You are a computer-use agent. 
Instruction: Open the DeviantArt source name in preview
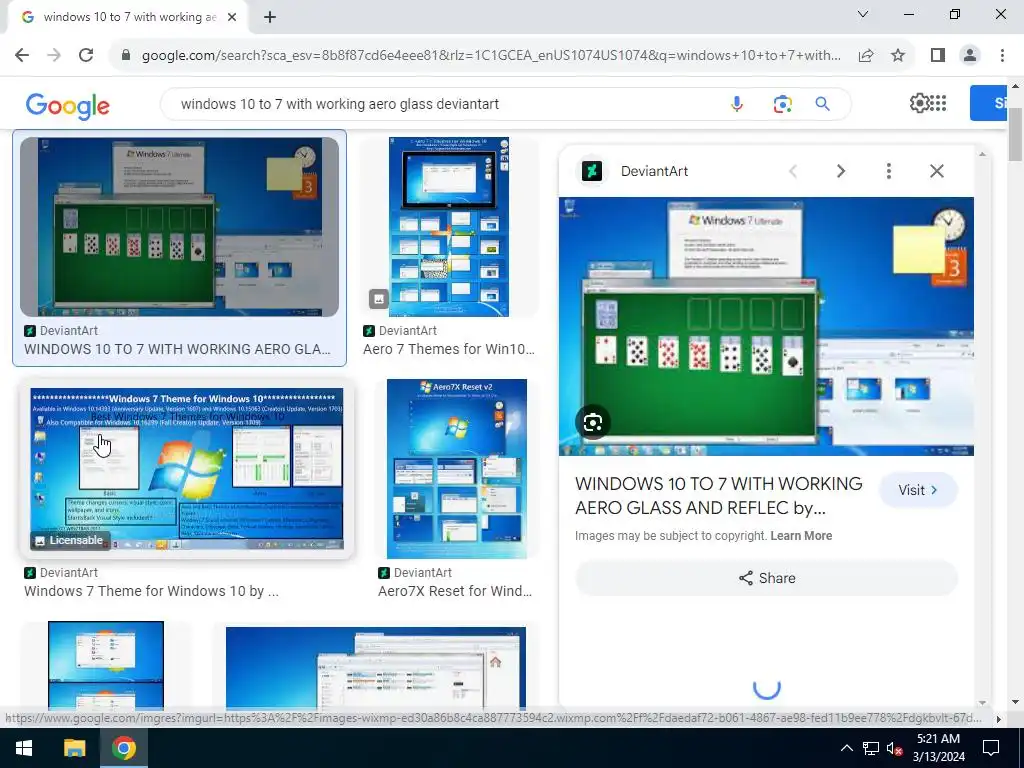click(x=654, y=171)
